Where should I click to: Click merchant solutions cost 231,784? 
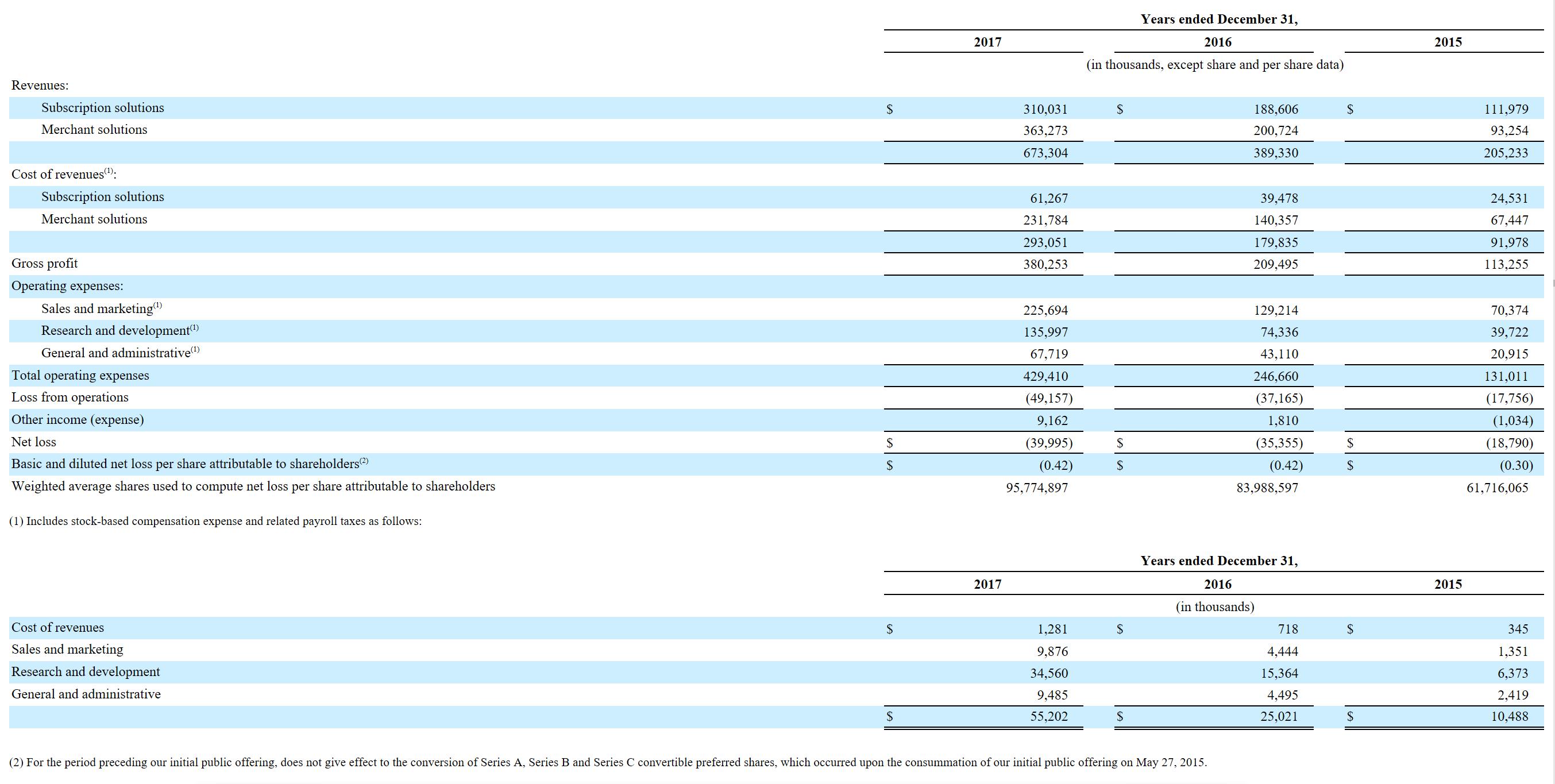click(1045, 221)
